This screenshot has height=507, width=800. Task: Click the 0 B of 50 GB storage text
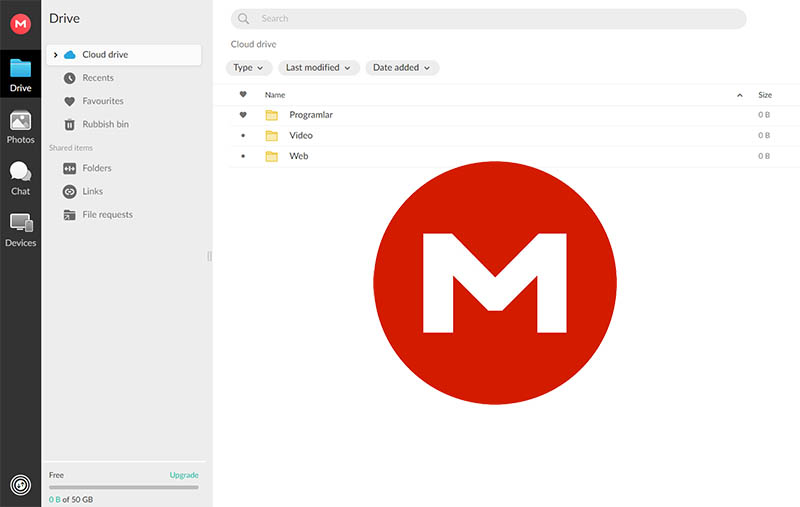pos(71,499)
